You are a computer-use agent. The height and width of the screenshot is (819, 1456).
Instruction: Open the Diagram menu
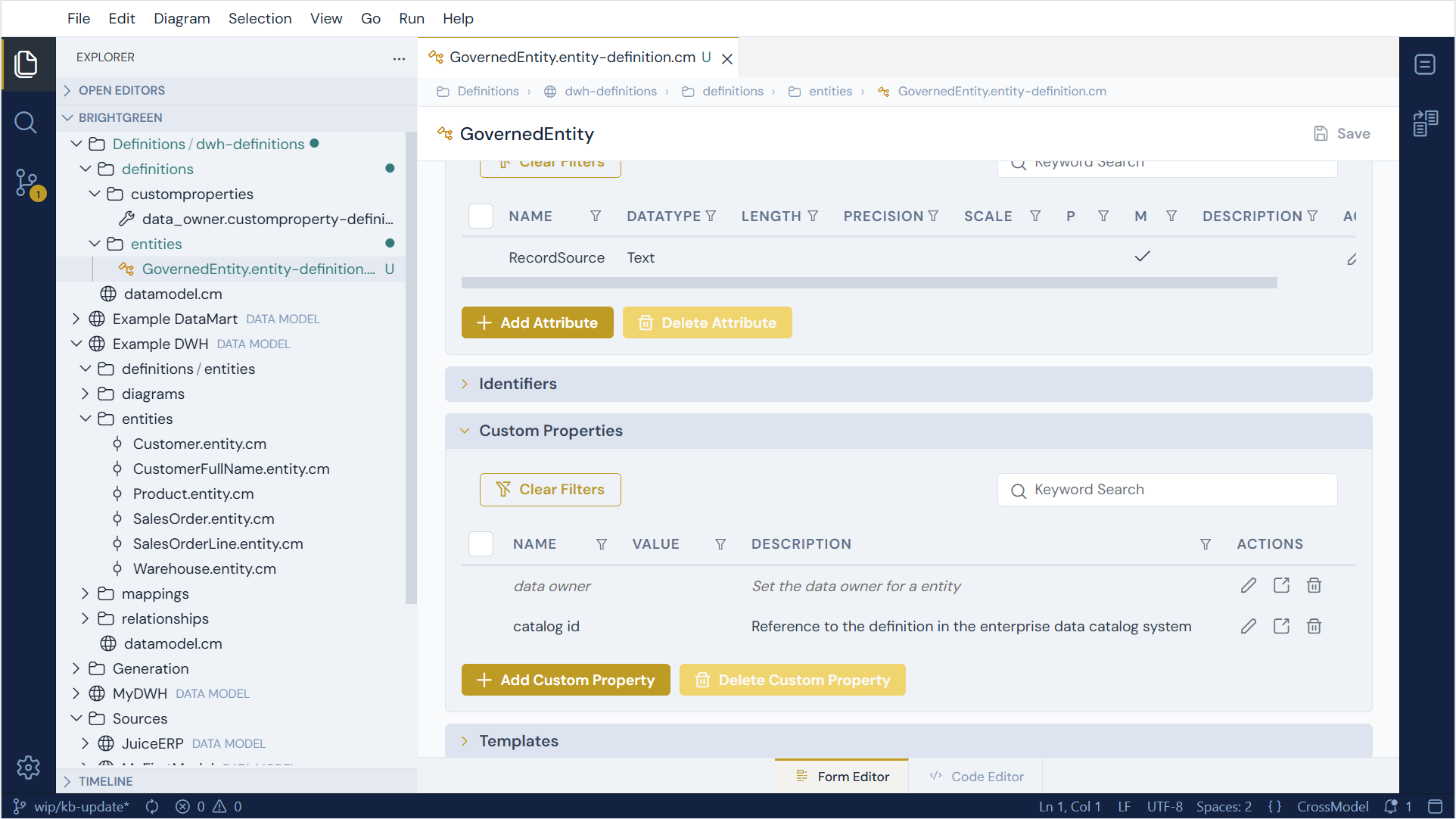[x=182, y=18]
